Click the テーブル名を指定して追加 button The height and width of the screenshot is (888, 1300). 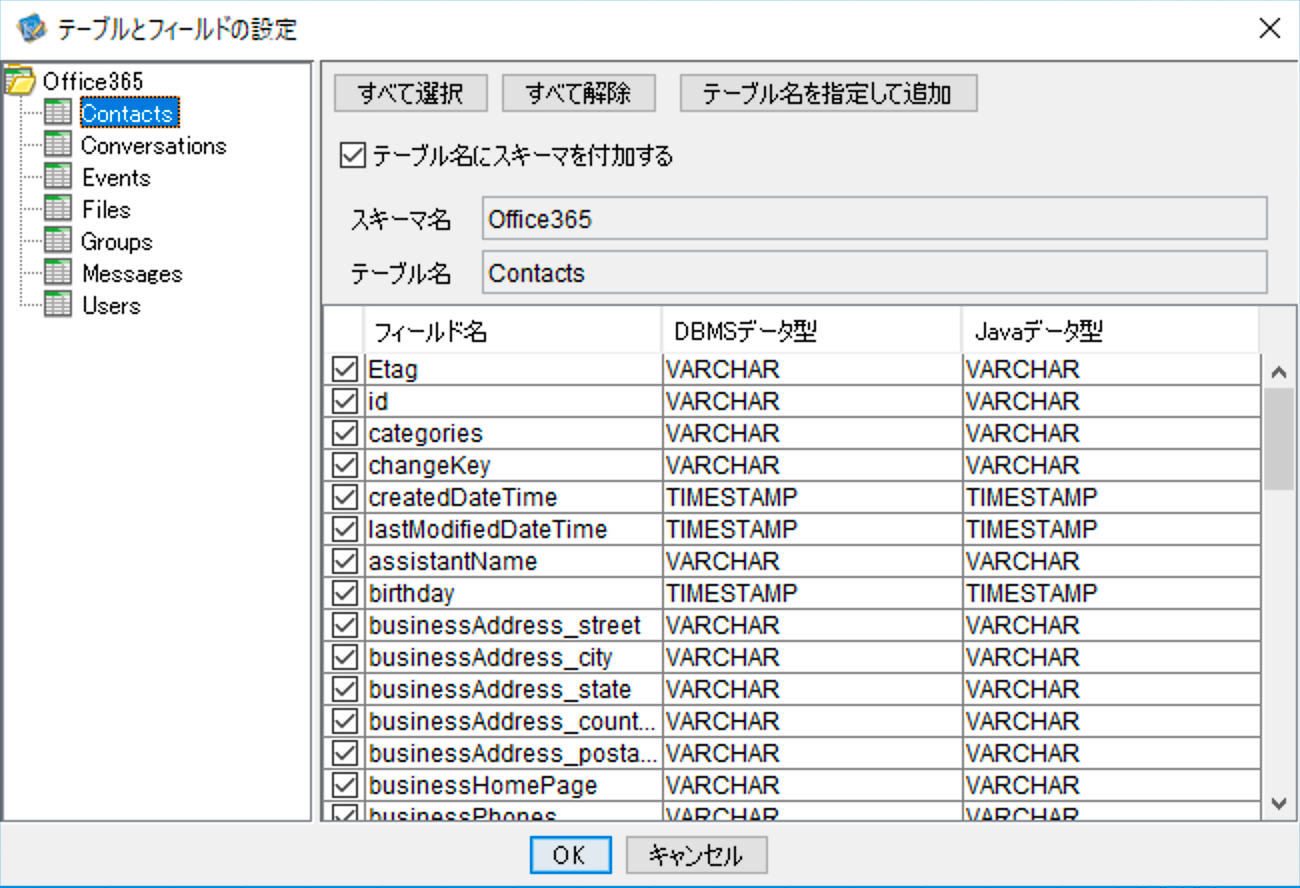tap(828, 94)
